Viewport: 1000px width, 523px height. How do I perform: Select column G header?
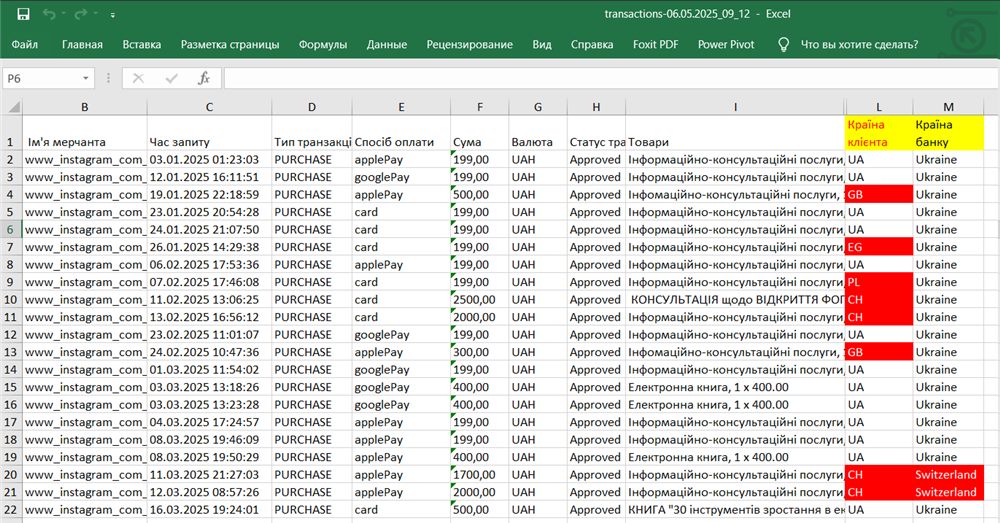coord(538,107)
